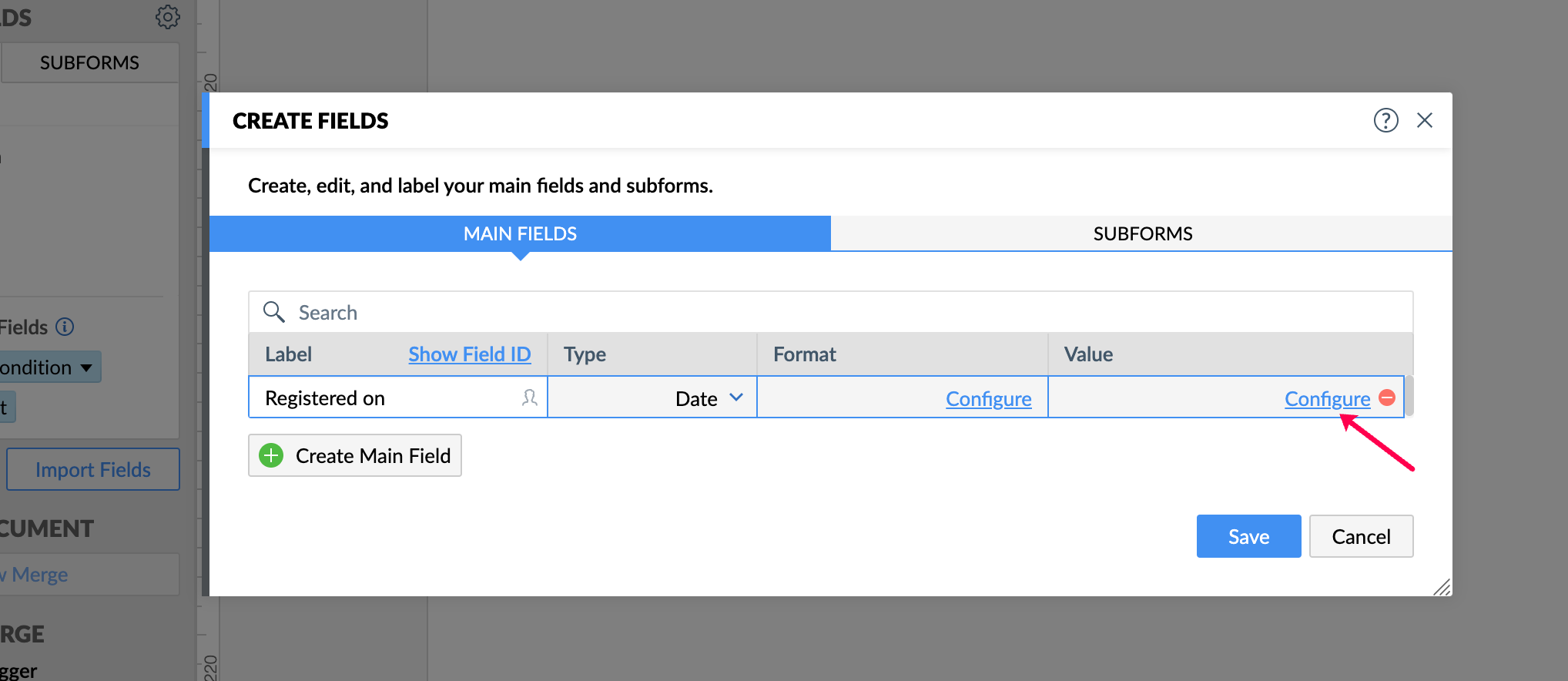
Task: Click the person icon in Registered on field
Action: (529, 398)
